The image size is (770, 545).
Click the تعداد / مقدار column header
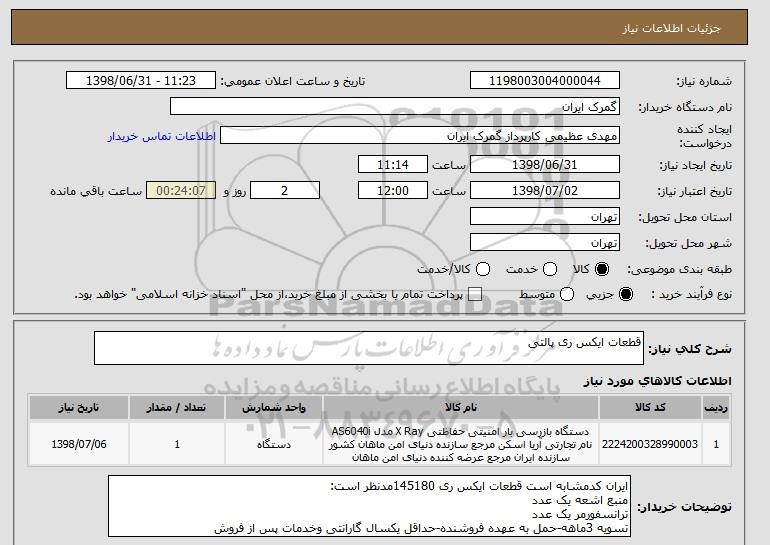177,408
